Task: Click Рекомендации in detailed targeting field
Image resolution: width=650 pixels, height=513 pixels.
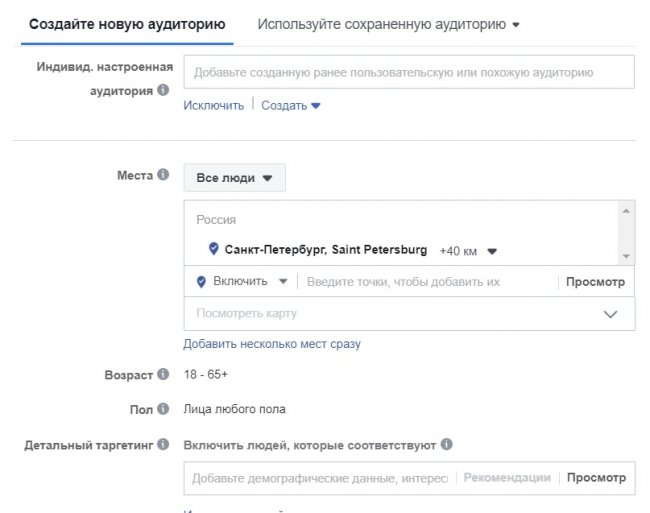Action: tap(507, 478)
